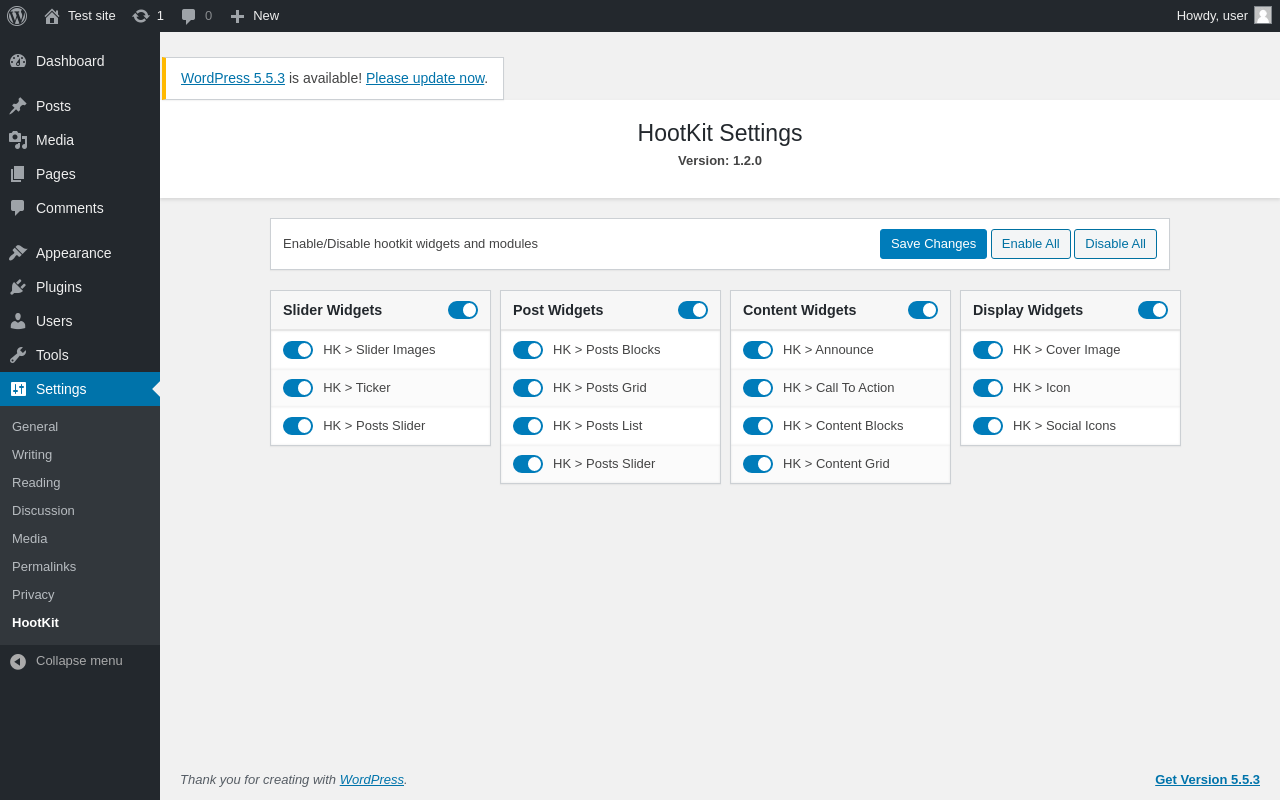This screenshot has height=800, width=1280.
Task: Click the Dashboard gauge icon
Action: pyautogui.click(x=18, y=61)
